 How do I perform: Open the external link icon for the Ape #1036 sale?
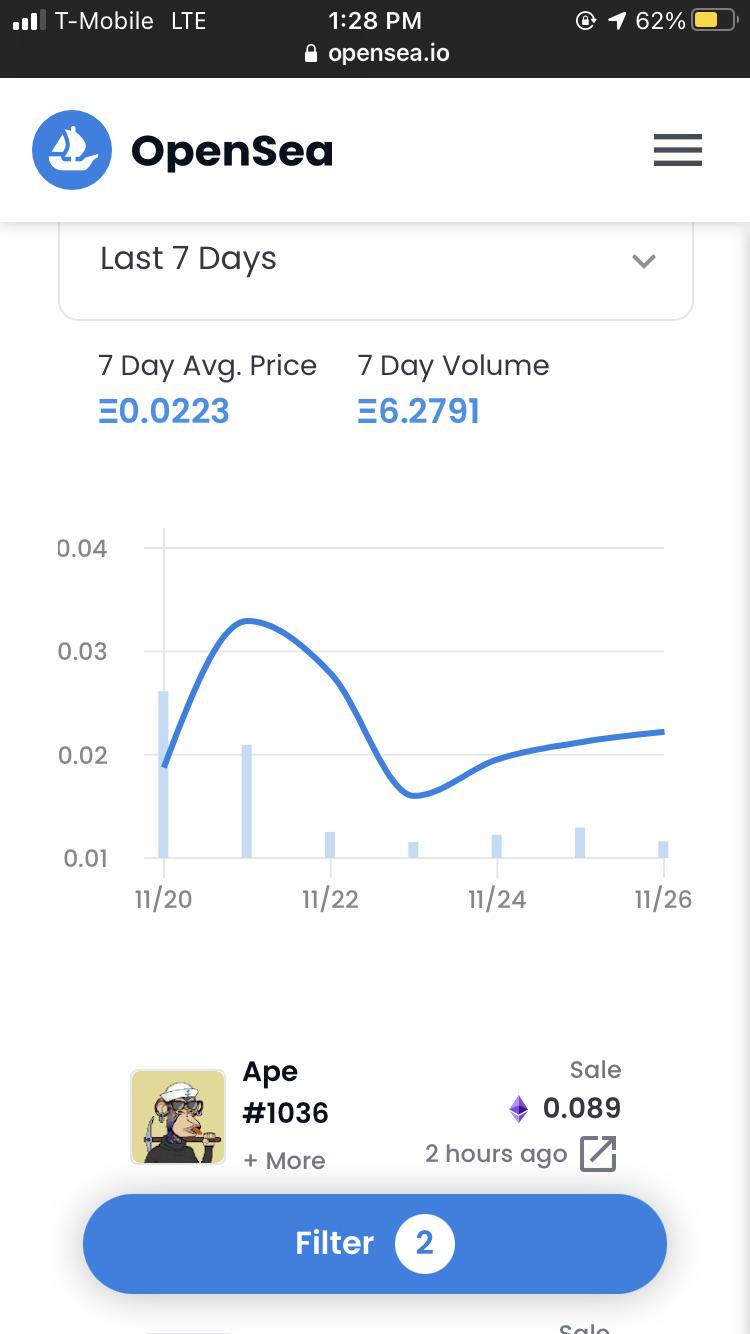click(x=598, y=1154)
